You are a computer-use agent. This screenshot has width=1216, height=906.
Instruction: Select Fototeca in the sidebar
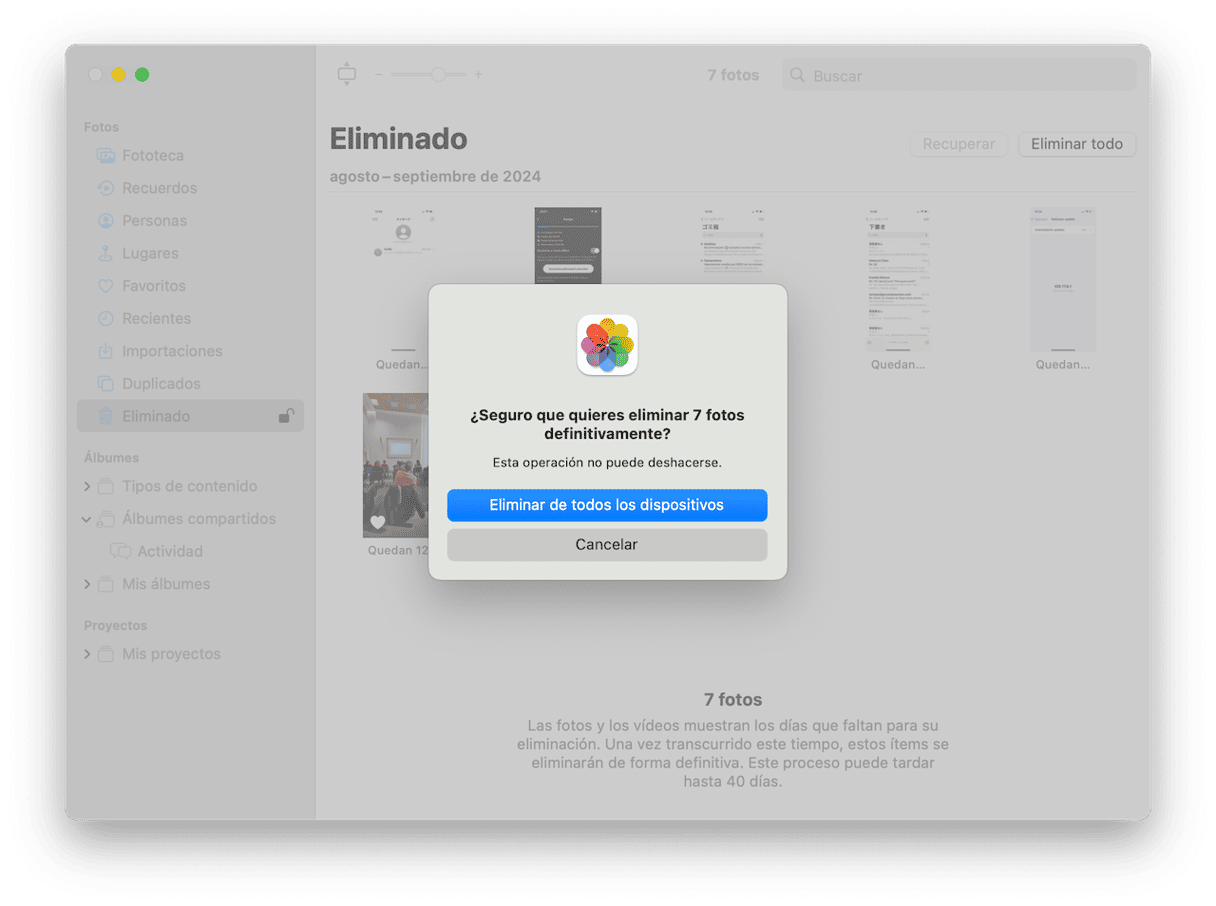(x=190, y=156)
